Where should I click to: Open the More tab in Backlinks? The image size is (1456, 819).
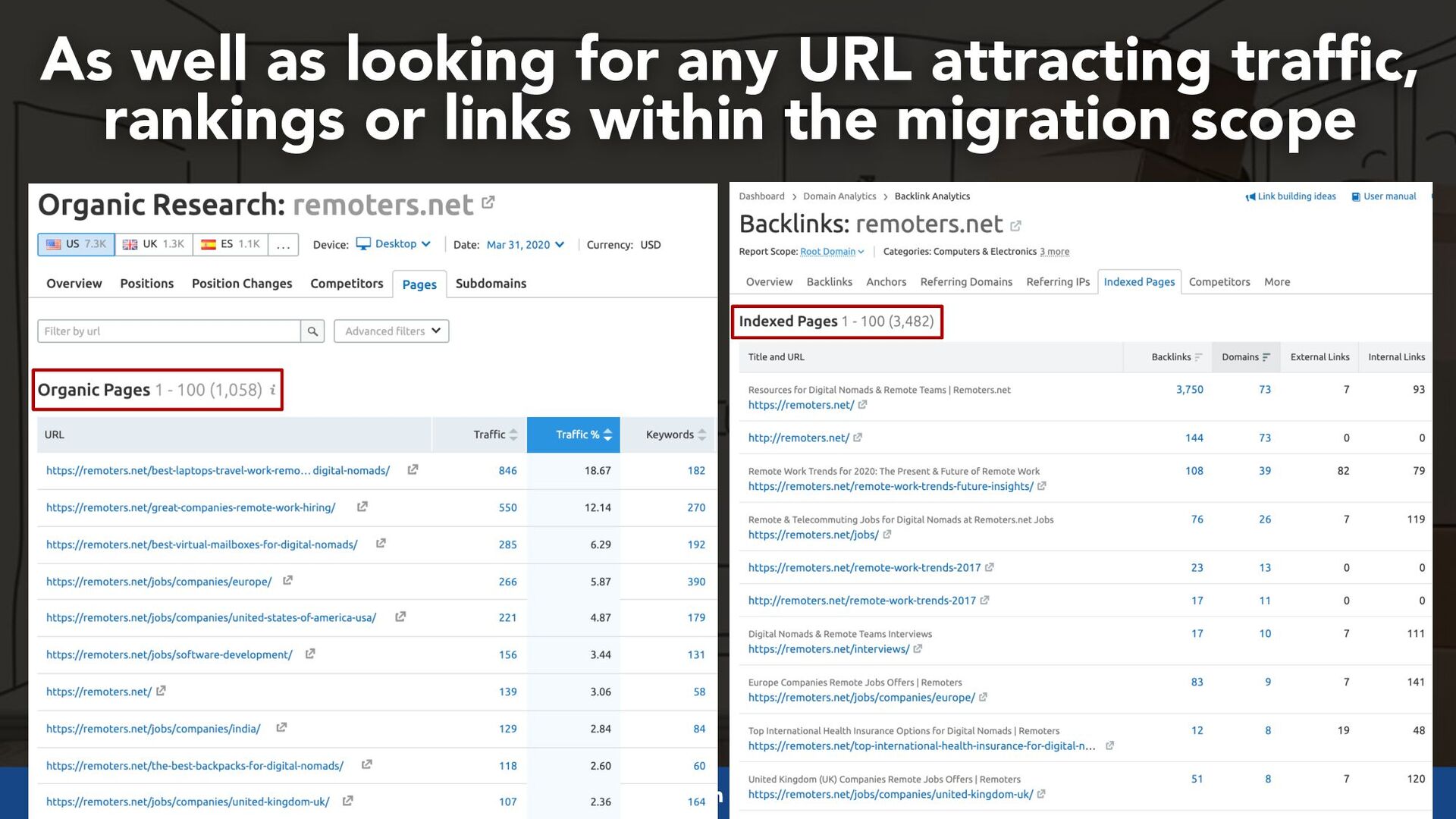coord(1277,282)
